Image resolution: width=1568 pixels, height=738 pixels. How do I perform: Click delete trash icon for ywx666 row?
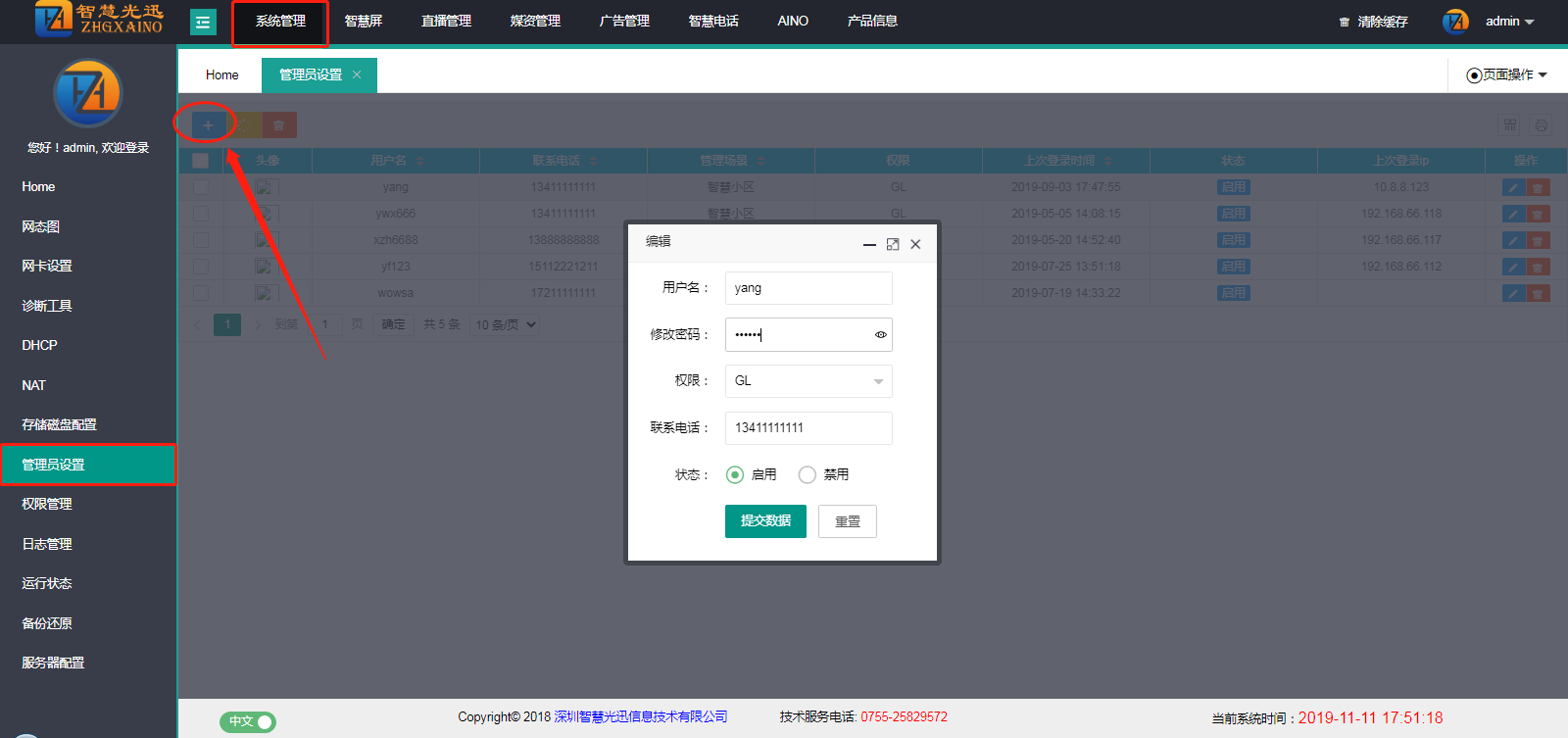(1538, 214)
